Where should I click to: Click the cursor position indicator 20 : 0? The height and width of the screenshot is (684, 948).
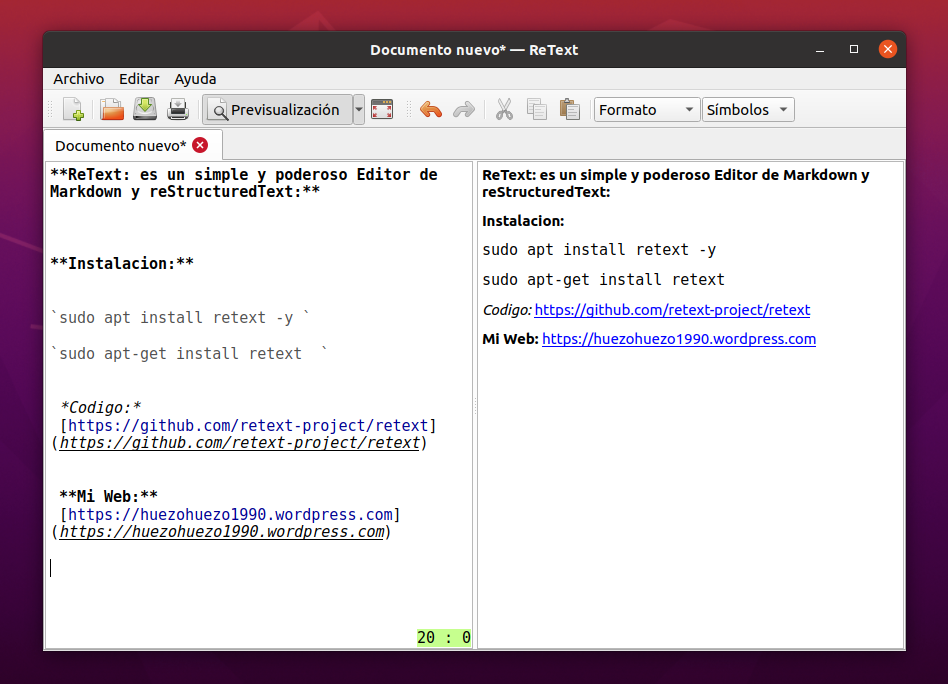coord(444,637)
